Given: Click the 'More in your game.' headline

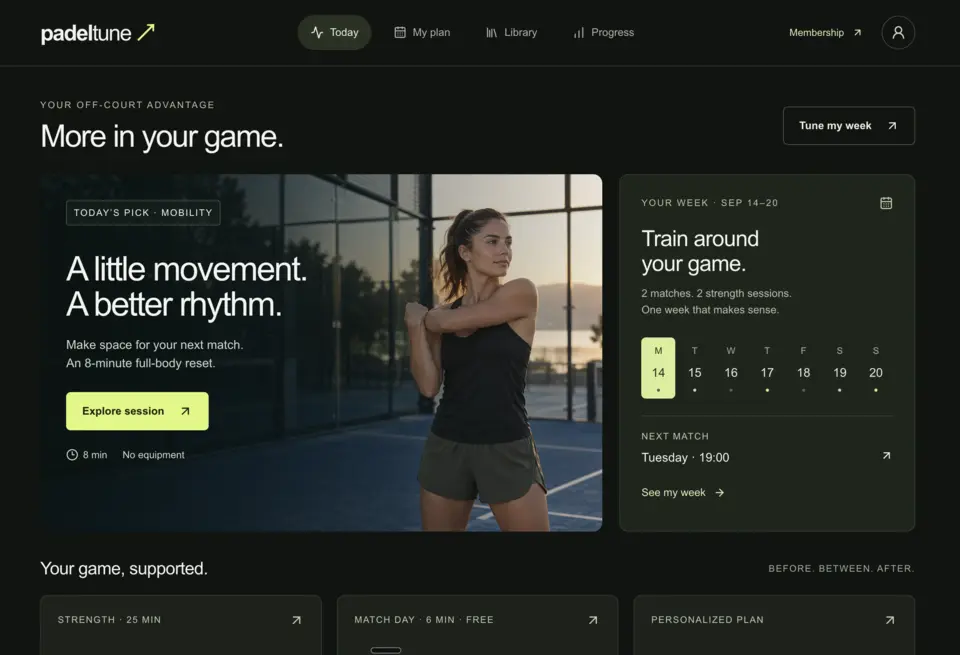Looking at the screenshot, I should click(162, 136).
